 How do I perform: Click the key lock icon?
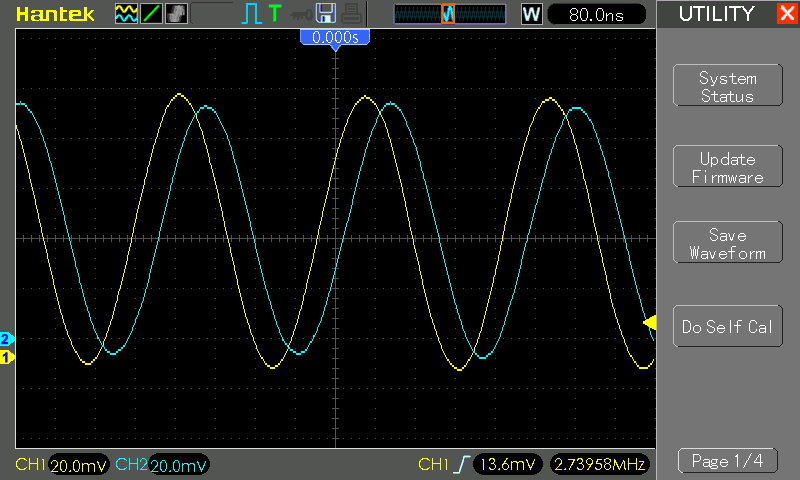pos(301,15)
